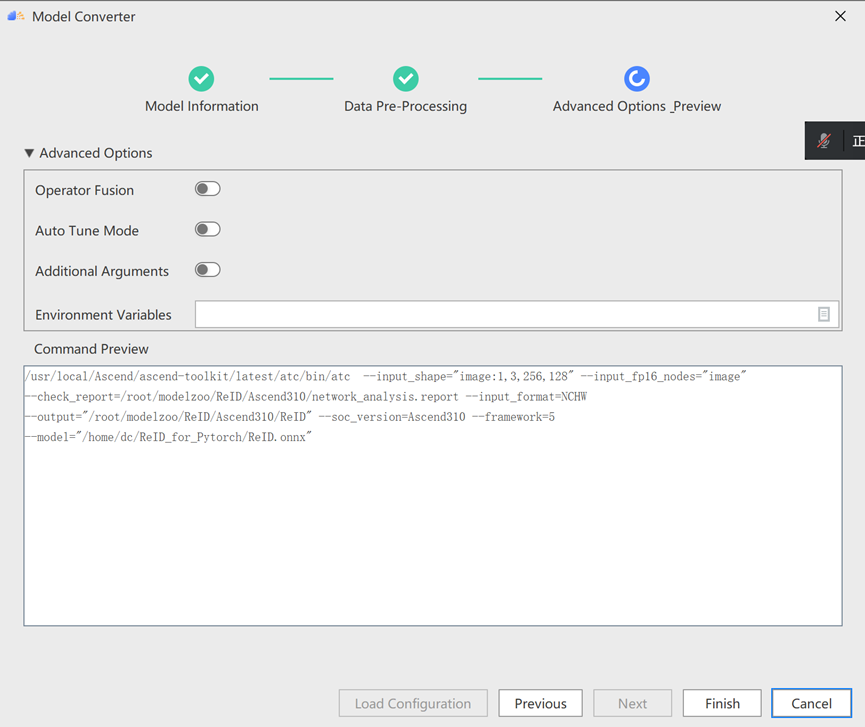The image size is (865, 727).
Task: Click Previous to go back a step
Action: [540, 703]
